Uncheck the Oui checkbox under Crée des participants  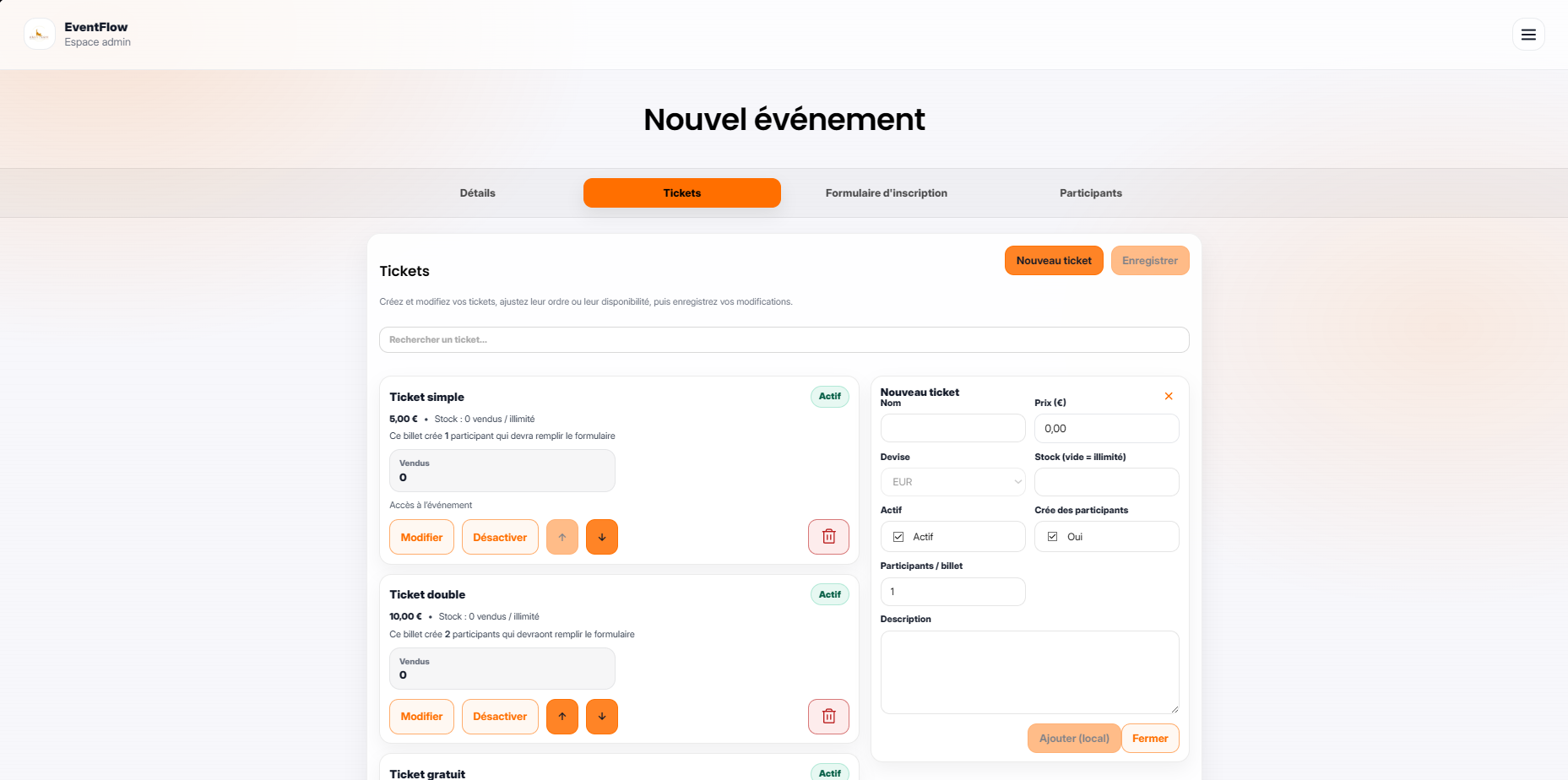[1052, 536]
